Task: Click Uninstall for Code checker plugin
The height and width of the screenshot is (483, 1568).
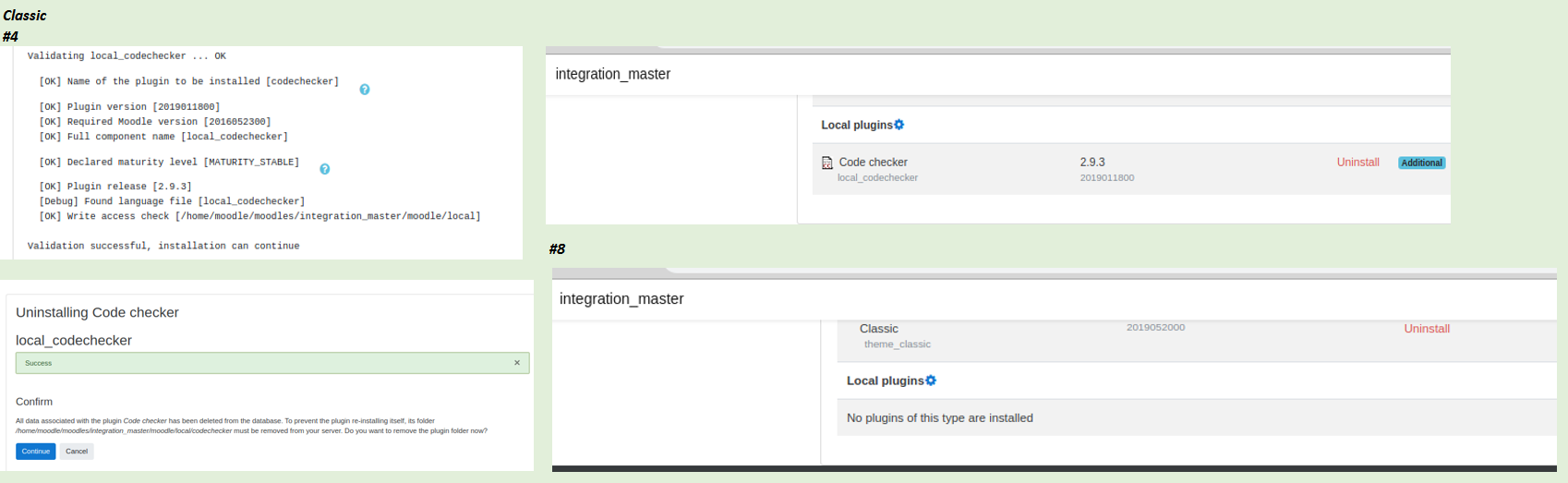Action: pos(1357,163)
